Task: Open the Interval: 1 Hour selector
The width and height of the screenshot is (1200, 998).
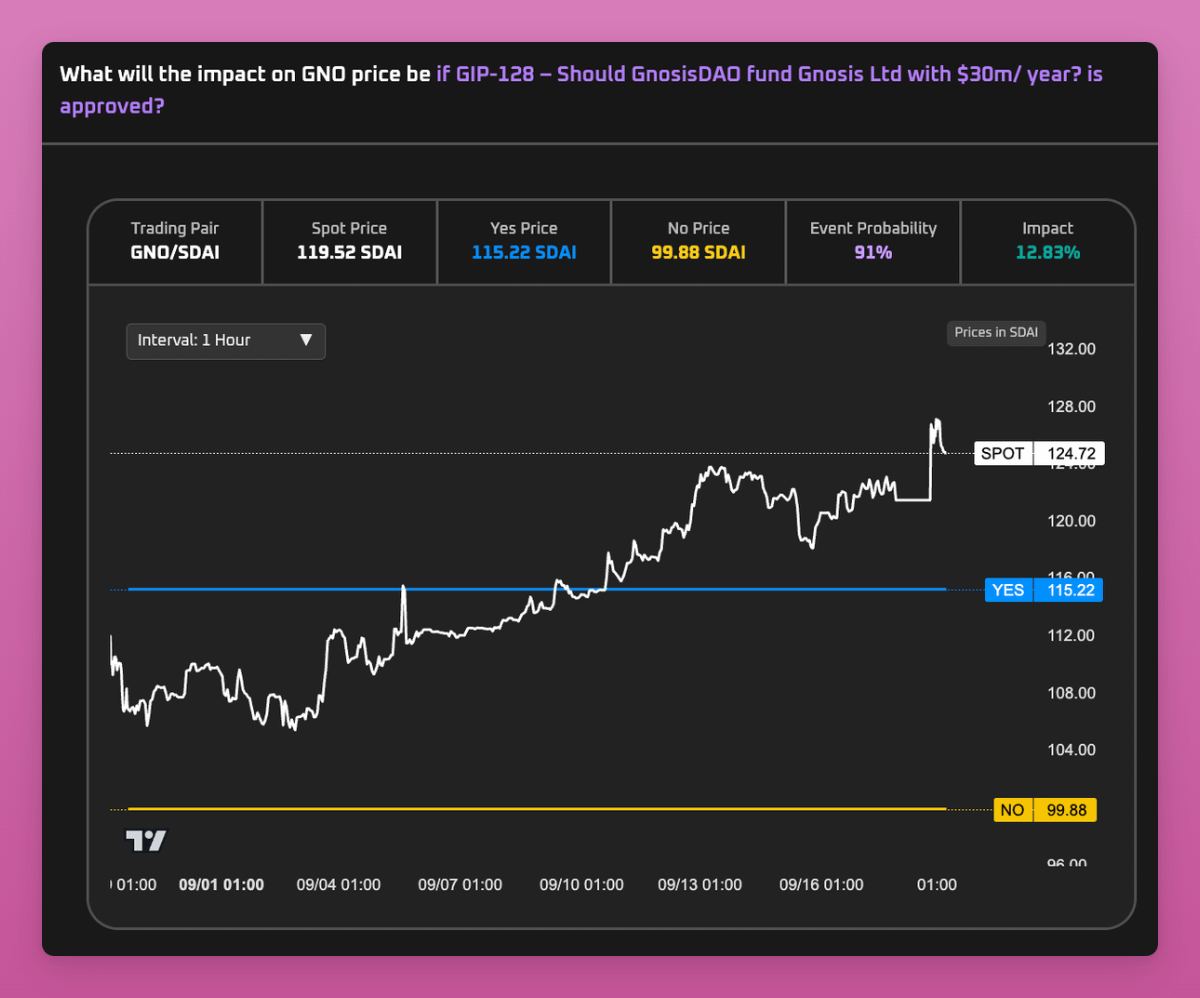Action: click(225, 341)
